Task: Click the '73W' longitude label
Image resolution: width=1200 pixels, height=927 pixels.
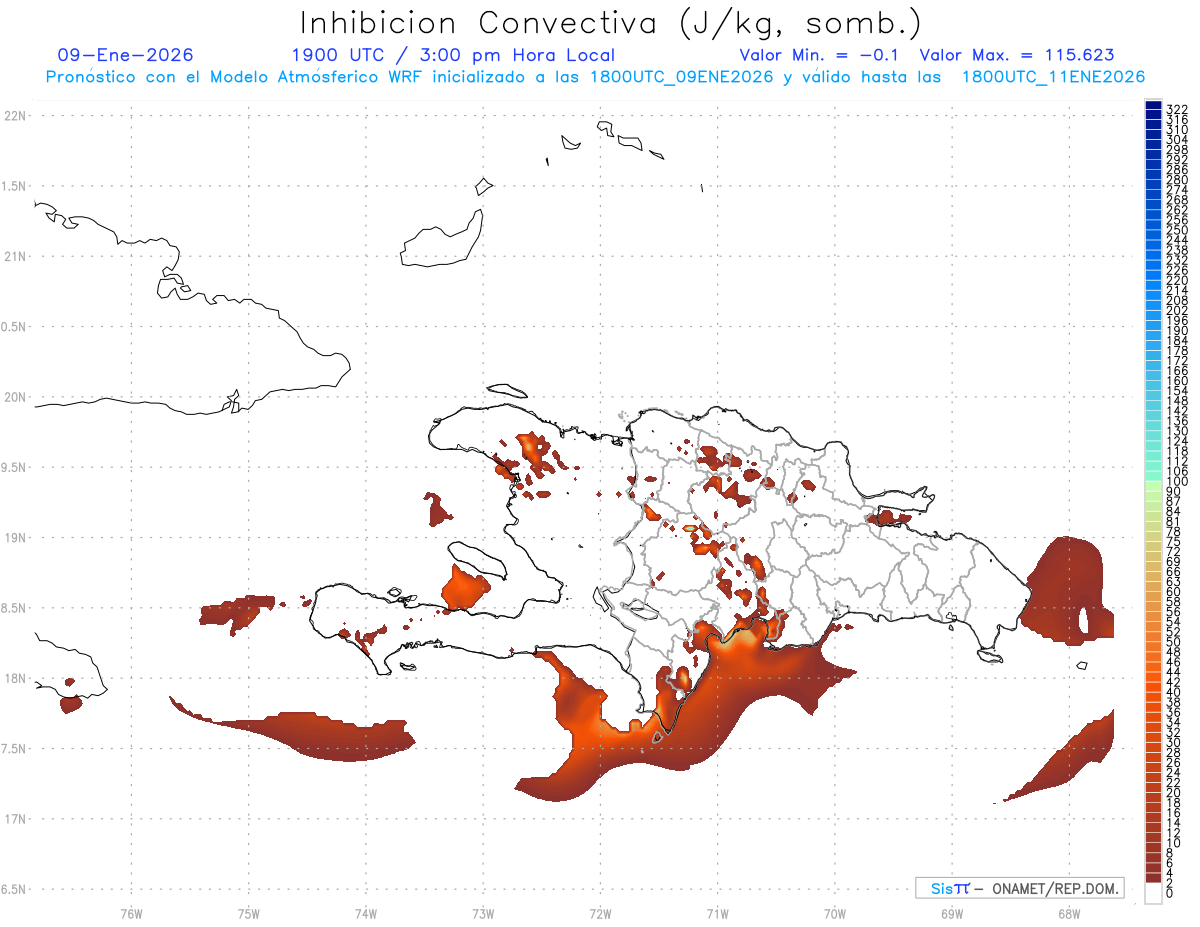Action: tap(483, 913)
